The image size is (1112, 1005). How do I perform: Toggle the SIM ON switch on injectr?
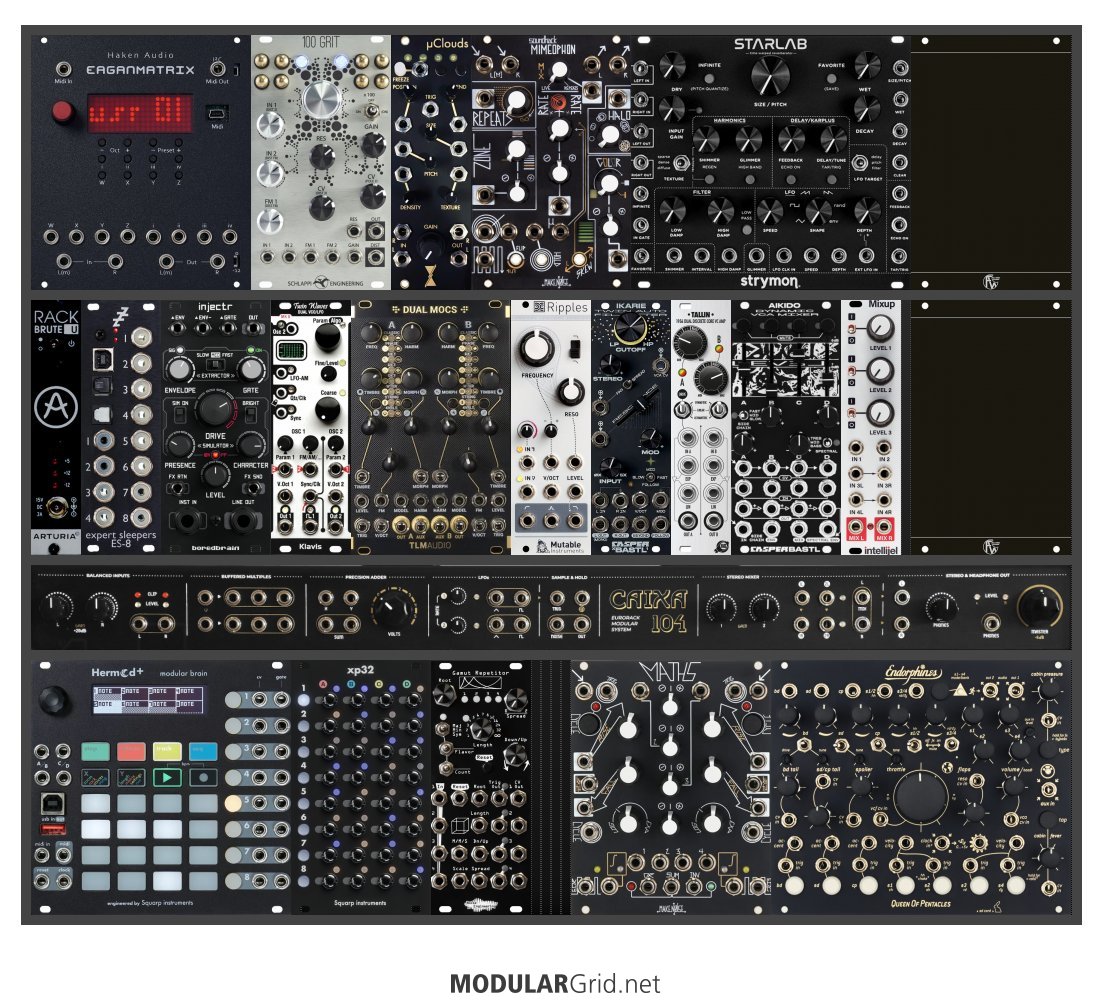180,414
